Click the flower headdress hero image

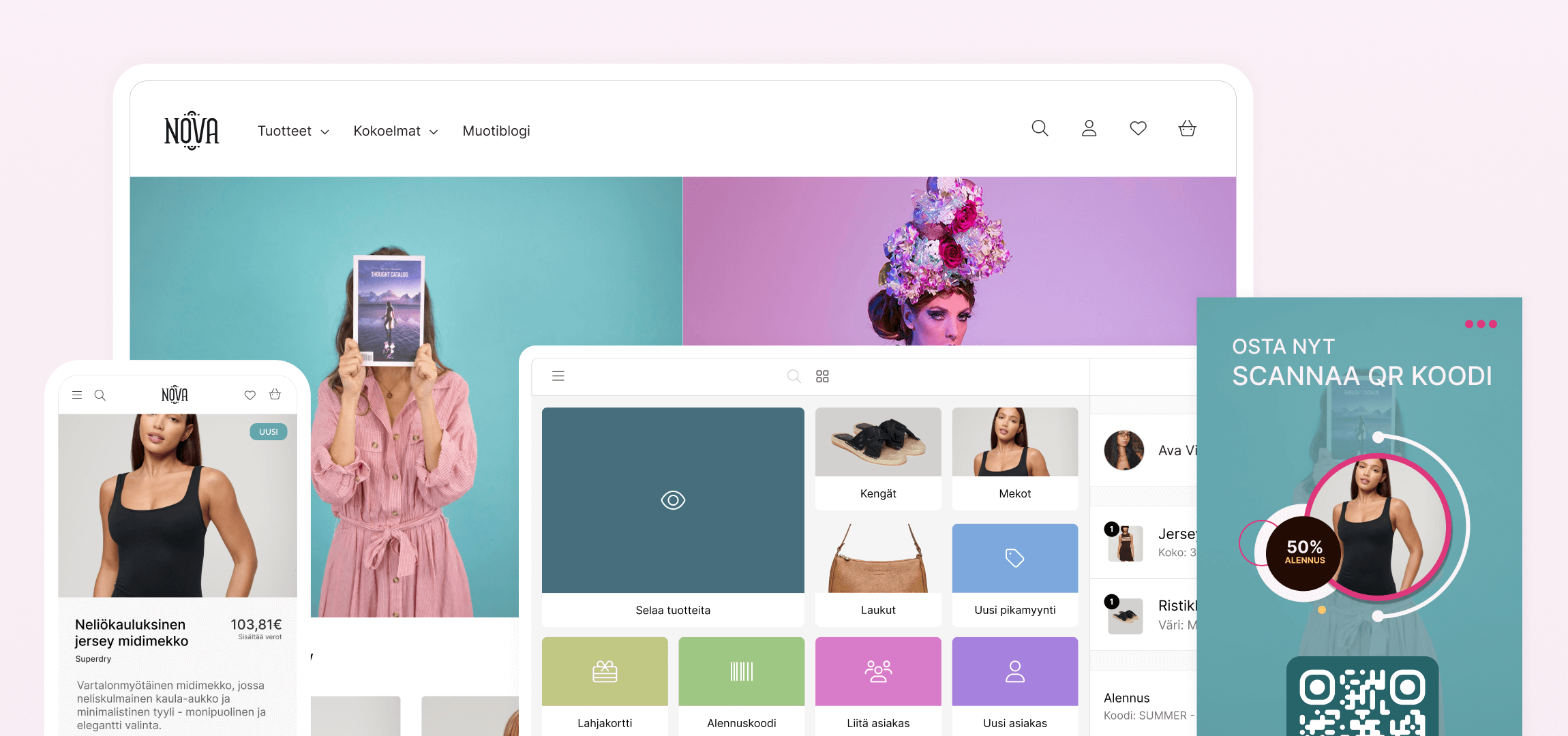click(959, 261)
